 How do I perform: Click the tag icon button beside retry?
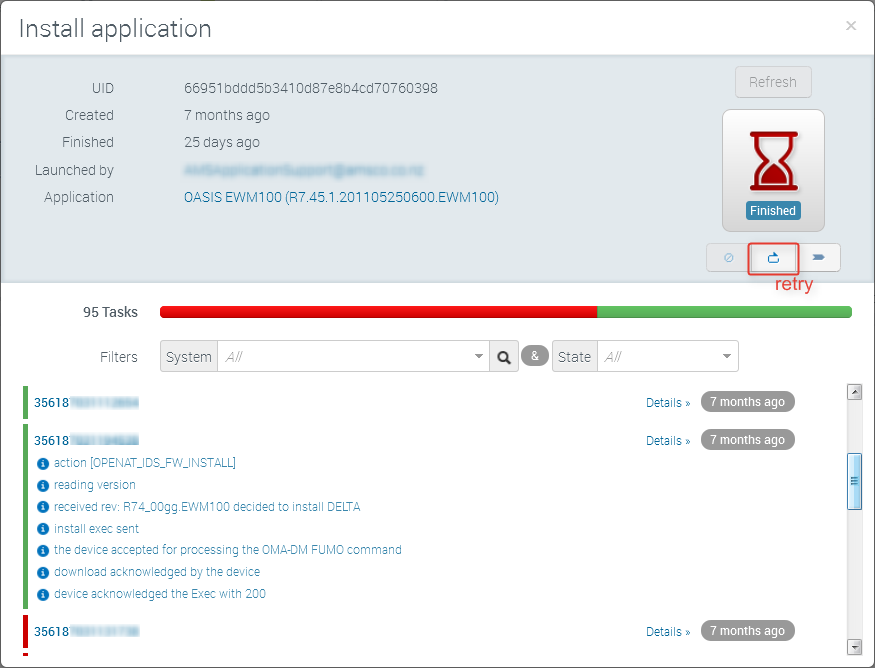818,258
